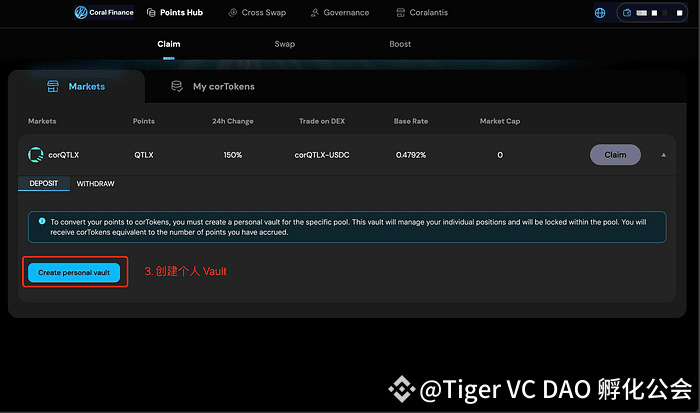Click the Points column header
The image size is (700, 413).
point(144,121)
